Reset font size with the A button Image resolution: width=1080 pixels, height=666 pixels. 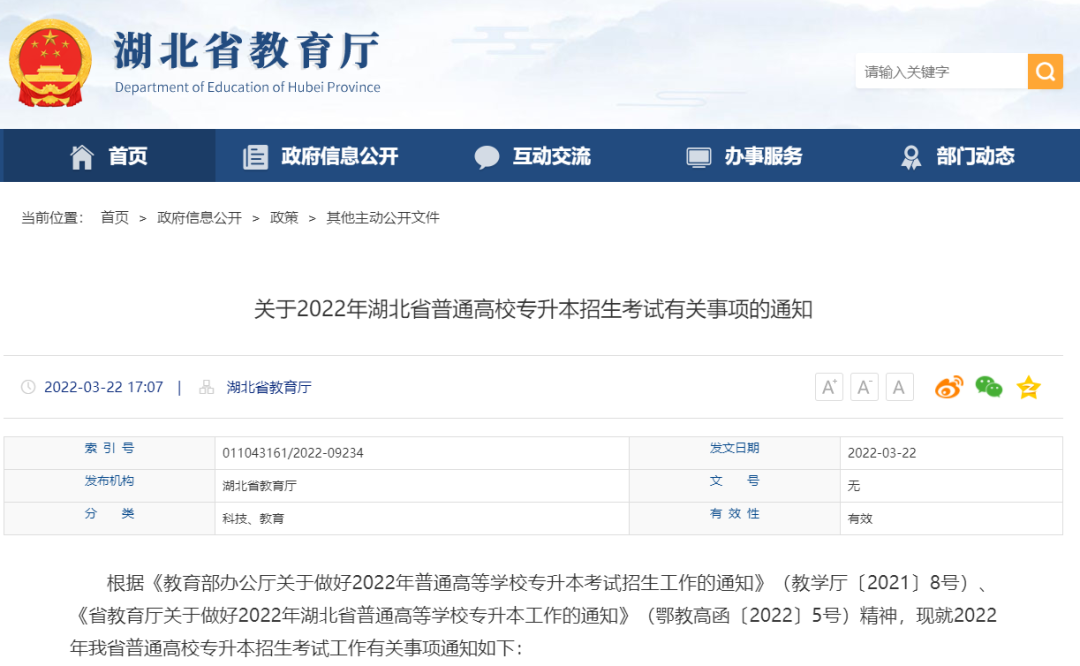click(899, 387)
